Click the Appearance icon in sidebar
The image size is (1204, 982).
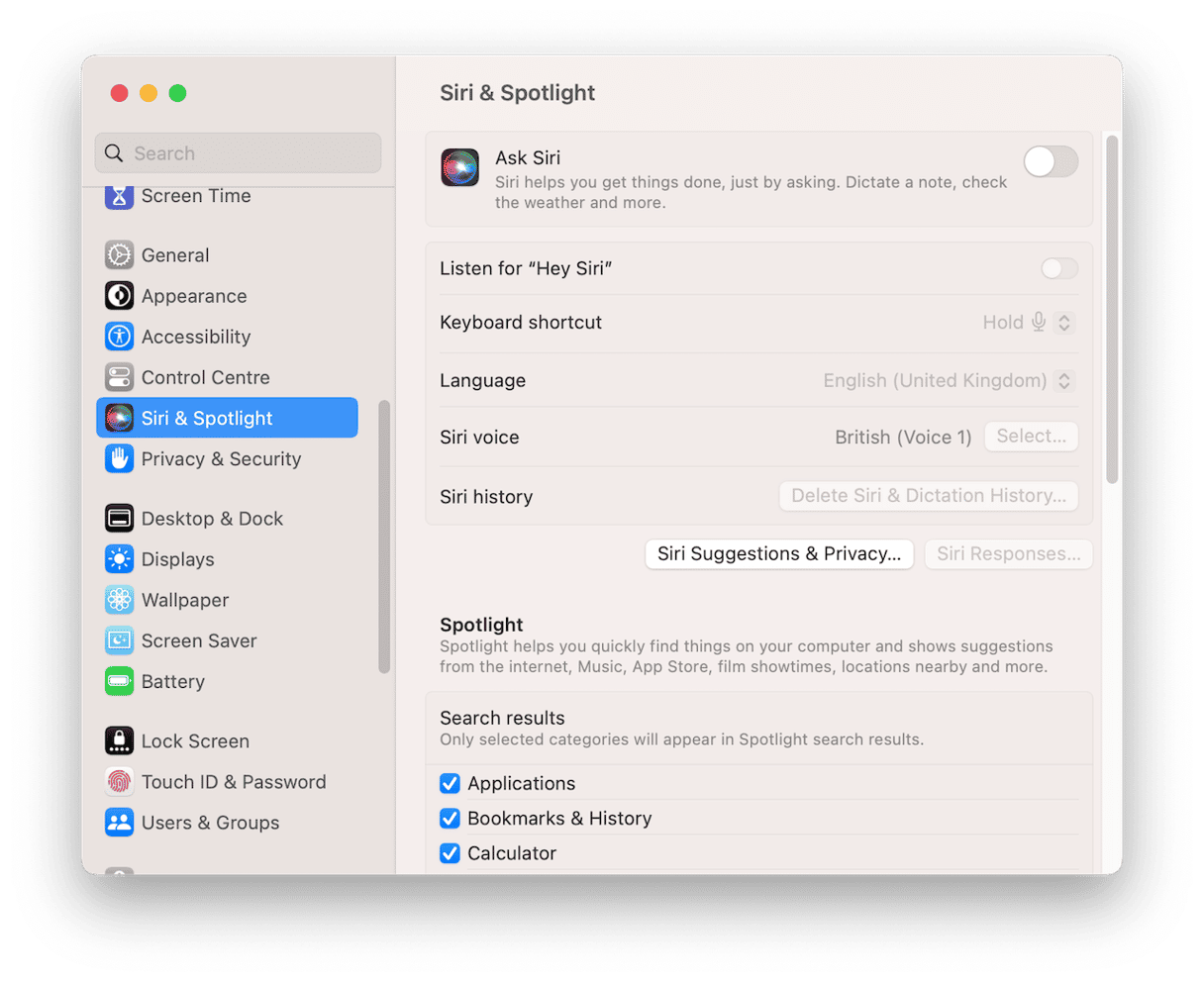point(118,295)
